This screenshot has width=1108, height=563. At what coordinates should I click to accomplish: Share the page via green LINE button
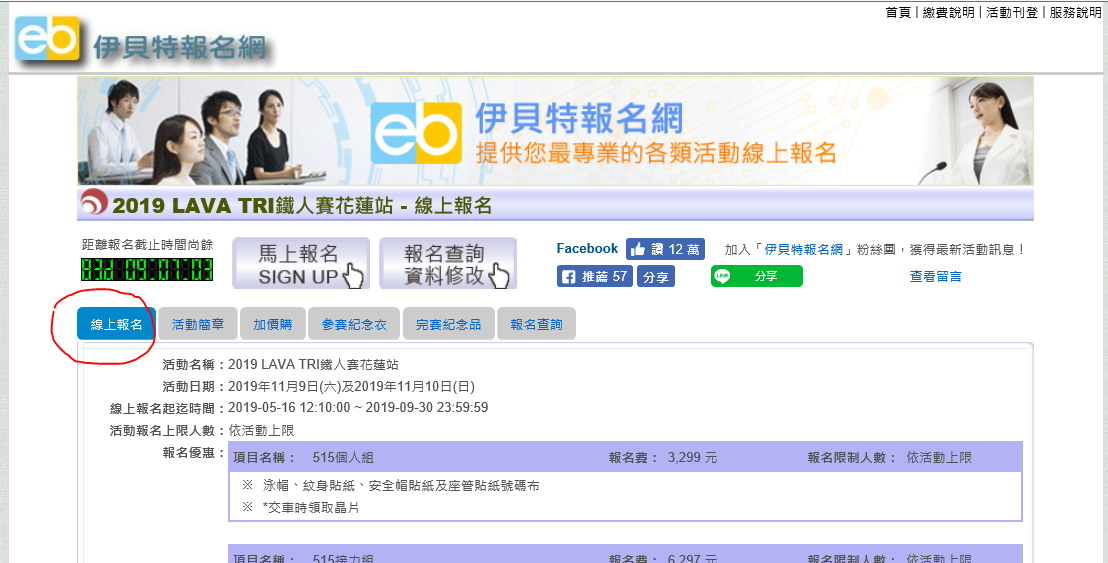tap(756, 276)
